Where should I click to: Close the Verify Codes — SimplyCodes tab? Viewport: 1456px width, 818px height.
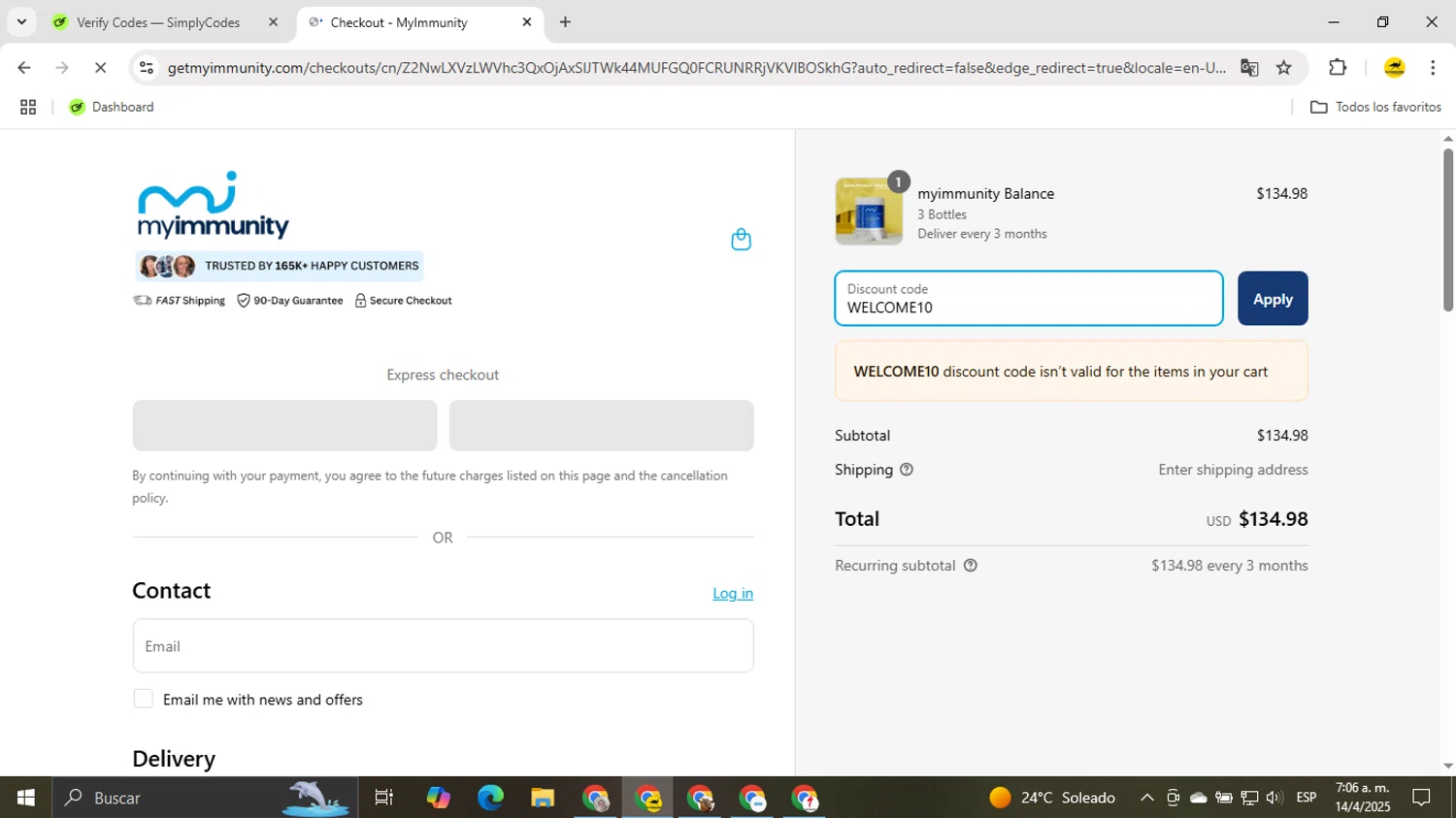click(273, 21)
